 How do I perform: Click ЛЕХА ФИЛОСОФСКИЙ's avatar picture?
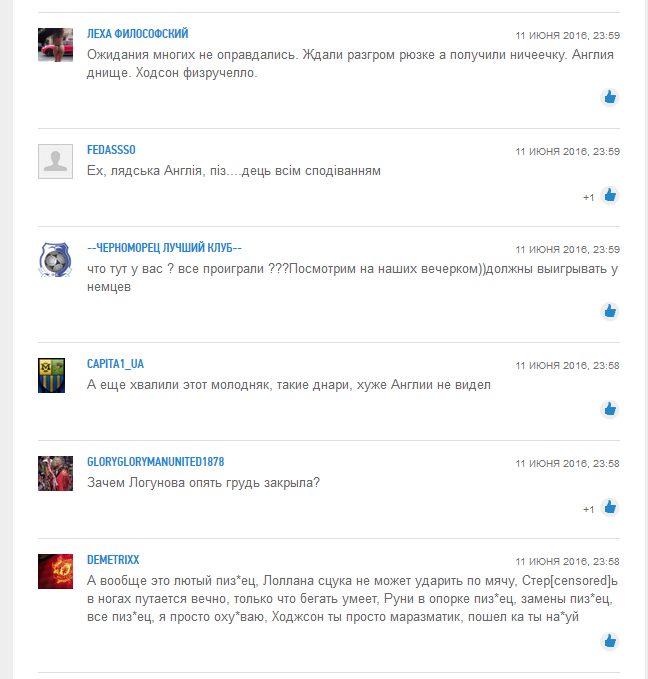[55, 45]
